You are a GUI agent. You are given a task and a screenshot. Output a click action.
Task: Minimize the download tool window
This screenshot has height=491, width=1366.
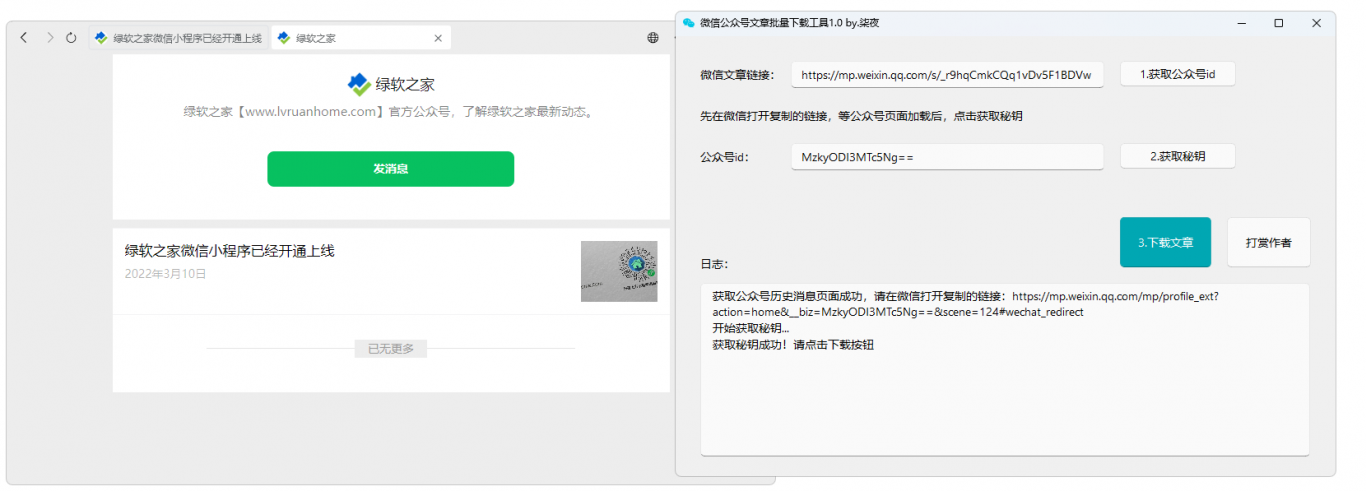coord(1241,22)
